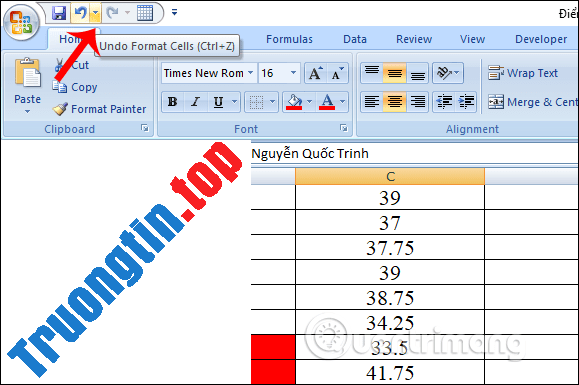579x385 pixels.
Task: Click the formula bar showing Nguyễn Quốc Trinh
Action: 414,153
